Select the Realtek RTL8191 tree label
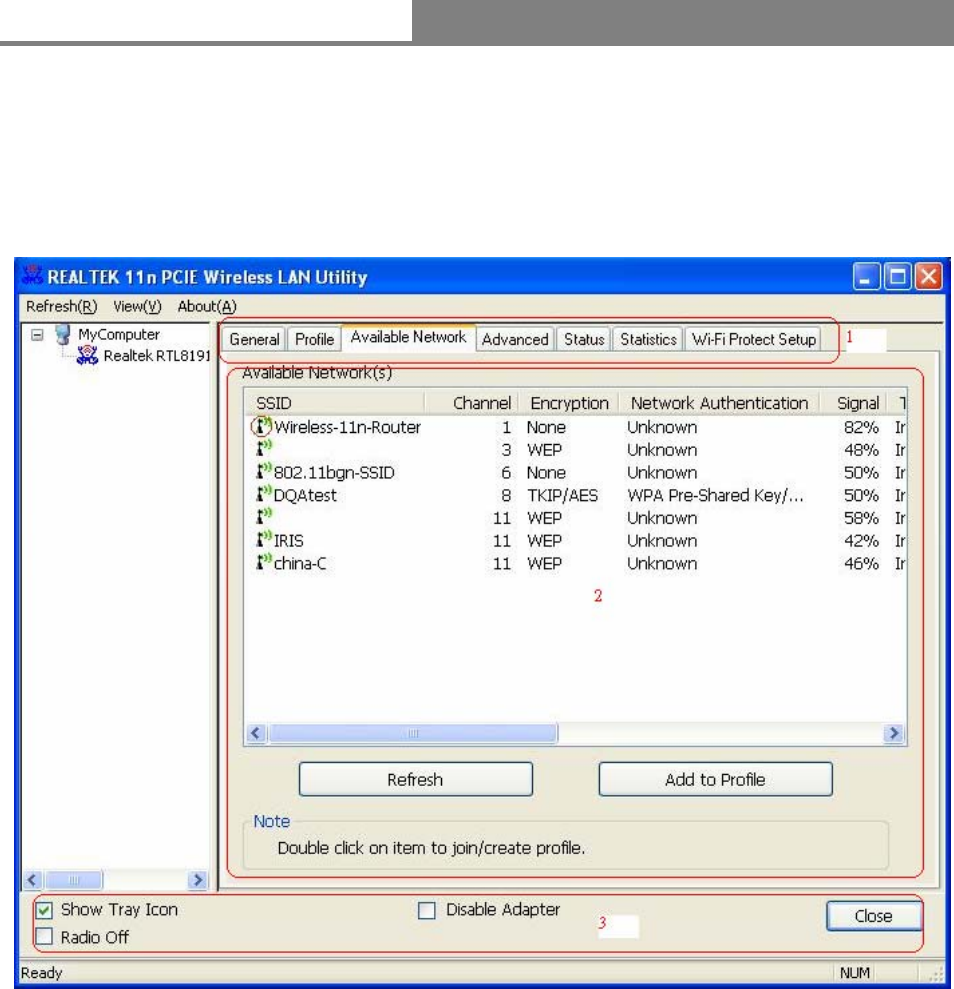This screenshot has width=954, height=989. (156, 356)
